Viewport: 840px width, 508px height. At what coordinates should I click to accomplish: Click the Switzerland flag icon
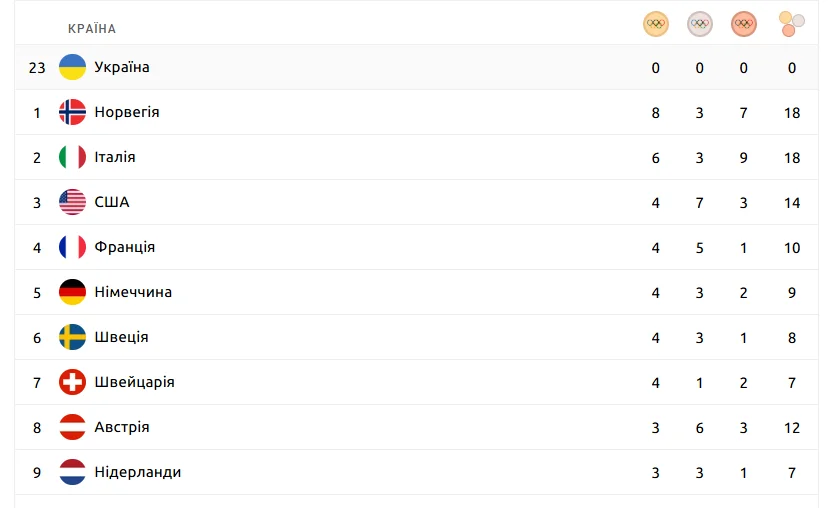pyautogui.click(x=72, y=382)
